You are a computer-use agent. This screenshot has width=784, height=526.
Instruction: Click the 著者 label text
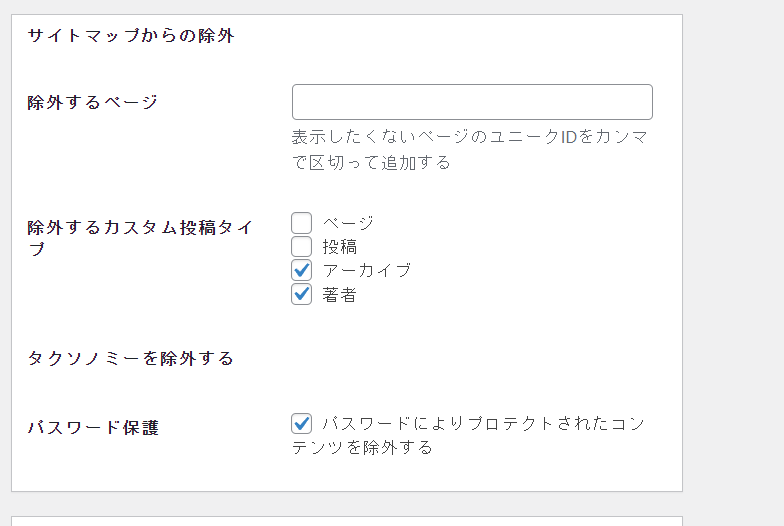click(340, 294)
